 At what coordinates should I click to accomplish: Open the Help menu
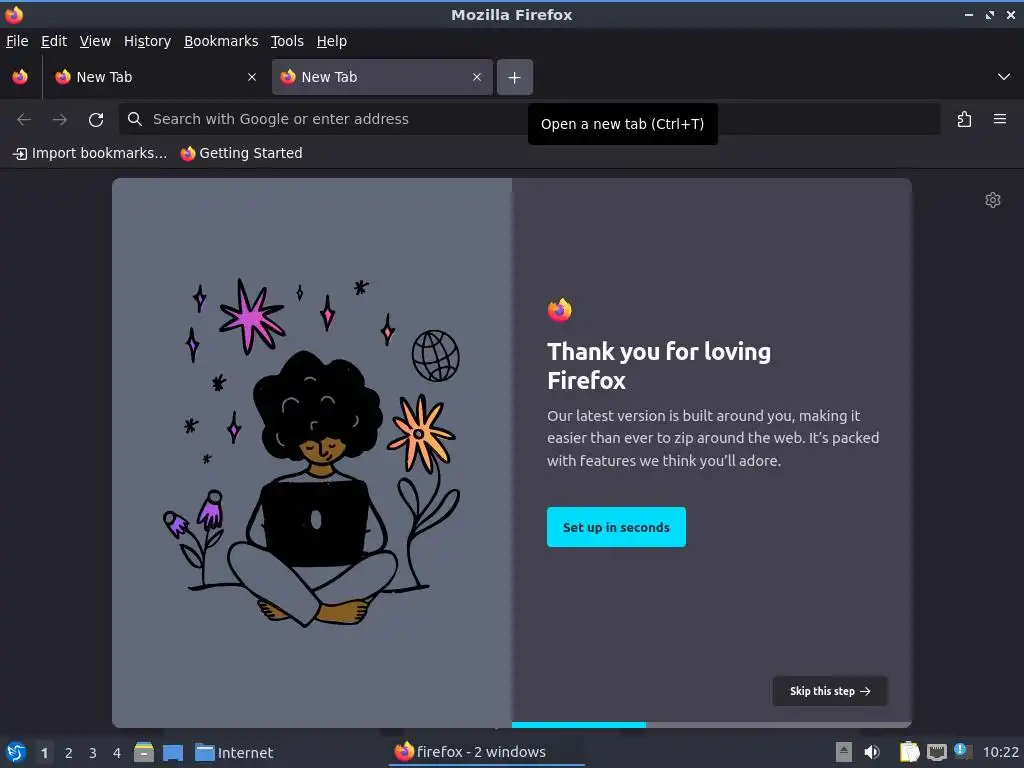point(331,41)
